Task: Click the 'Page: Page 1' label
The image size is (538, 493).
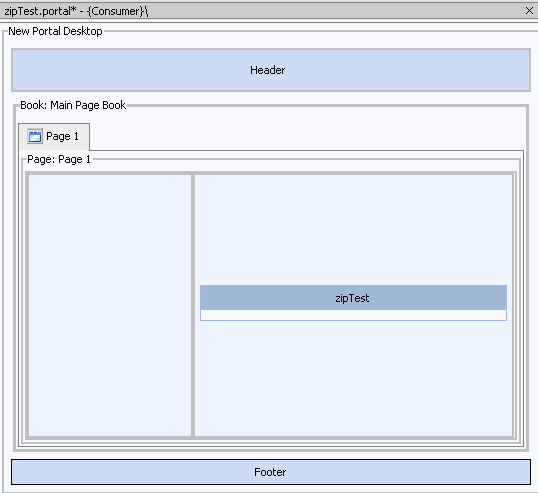Action: [59, 159]
